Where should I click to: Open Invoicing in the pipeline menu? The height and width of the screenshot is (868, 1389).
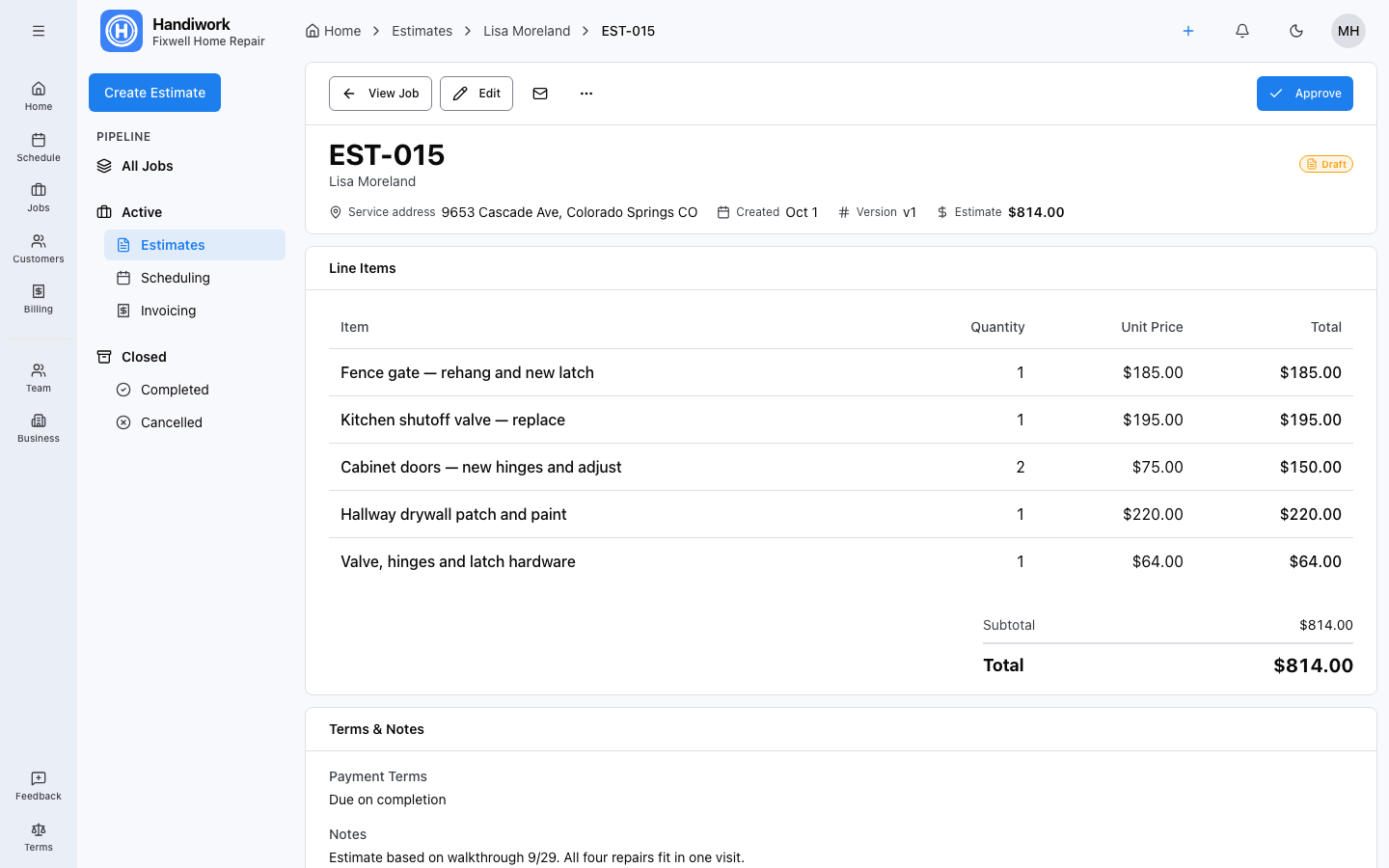click(195, 311)
